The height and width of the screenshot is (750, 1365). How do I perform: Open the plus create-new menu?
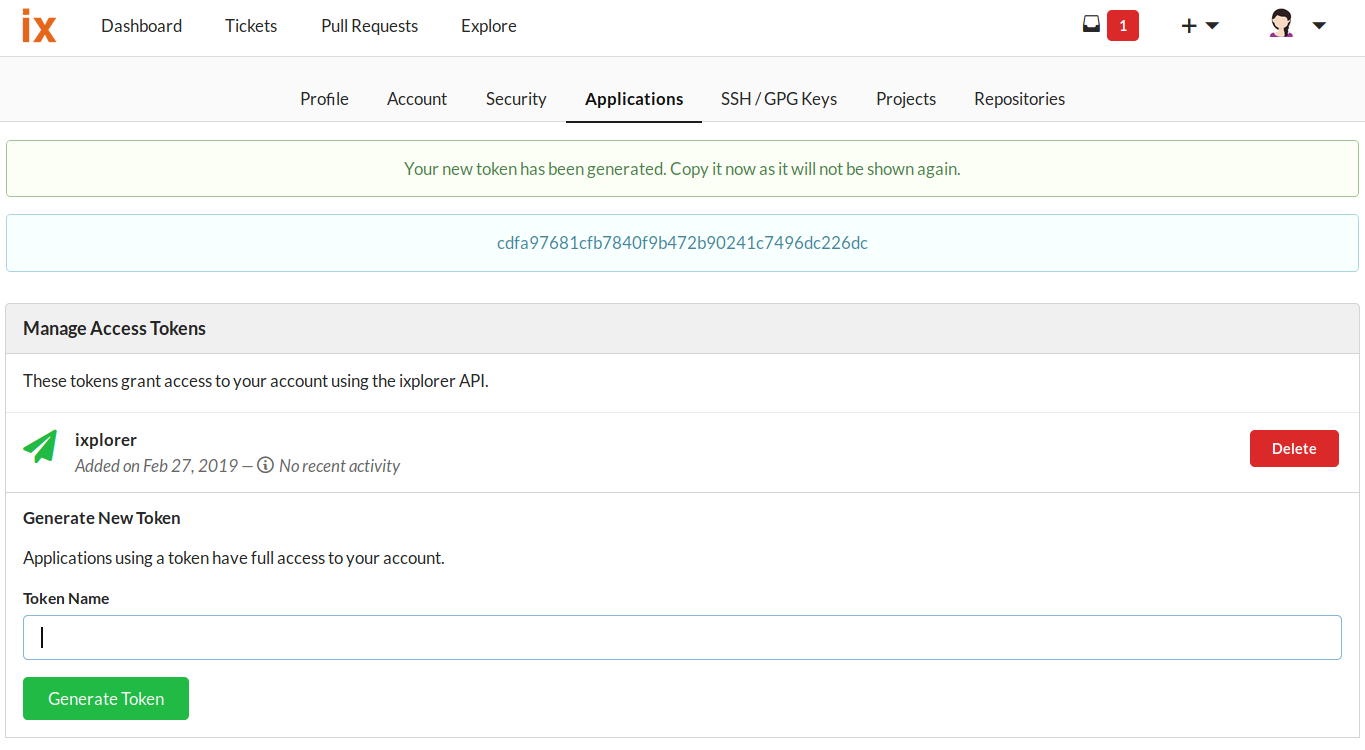1200,26
